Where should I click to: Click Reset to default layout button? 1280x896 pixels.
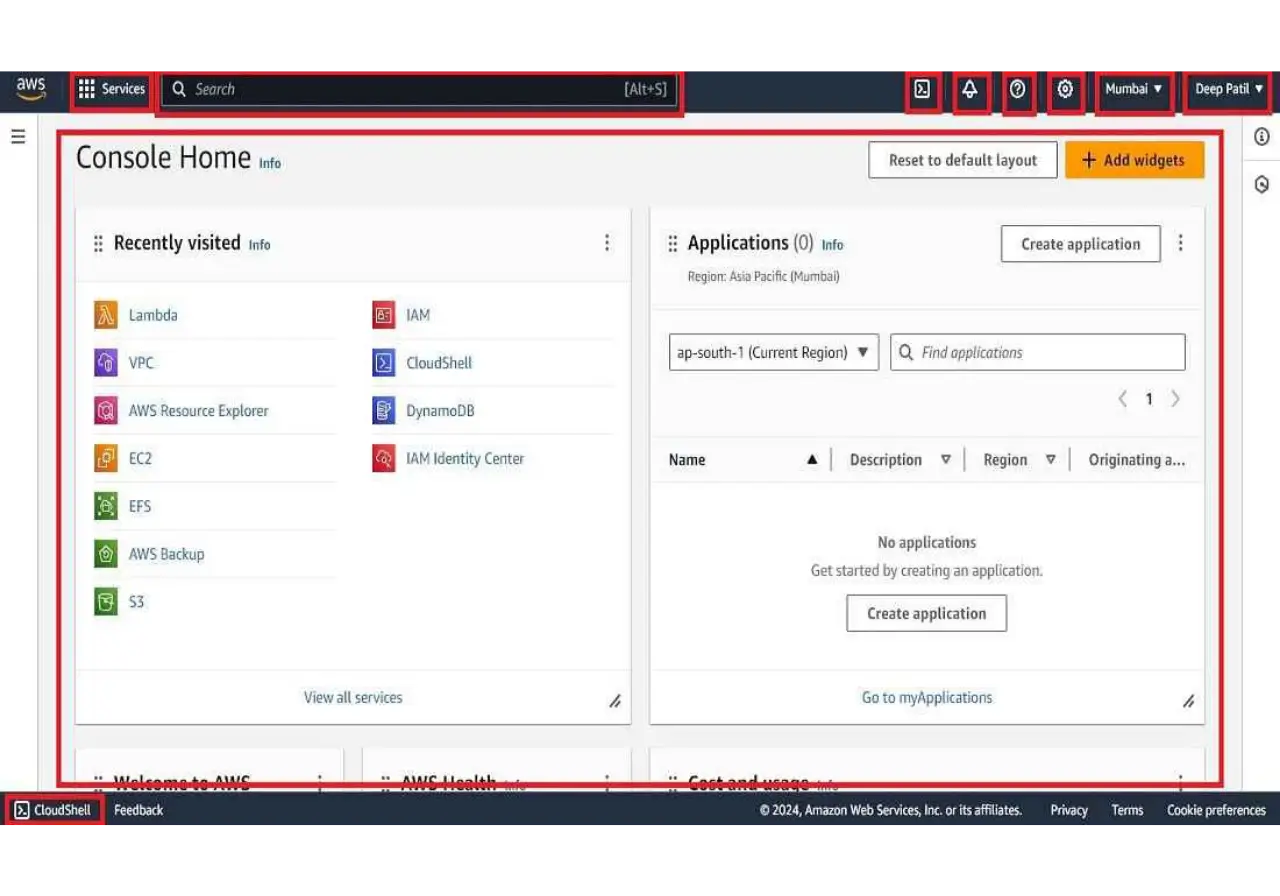tap(962, 160)
